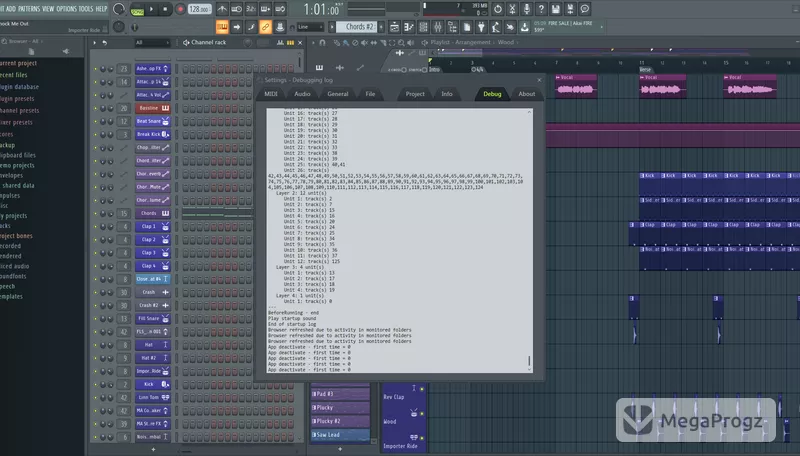Select the 'Saw Lead' pattern in picker
The image size is (800, 456).
pyautogui.click(x=340, y=435)
